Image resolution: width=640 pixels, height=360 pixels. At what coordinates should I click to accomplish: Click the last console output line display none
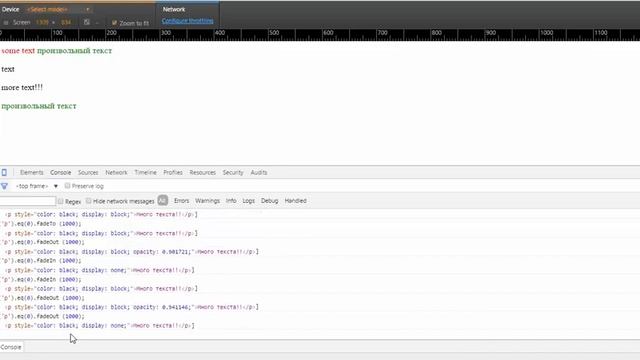click(x=100, y=326)
